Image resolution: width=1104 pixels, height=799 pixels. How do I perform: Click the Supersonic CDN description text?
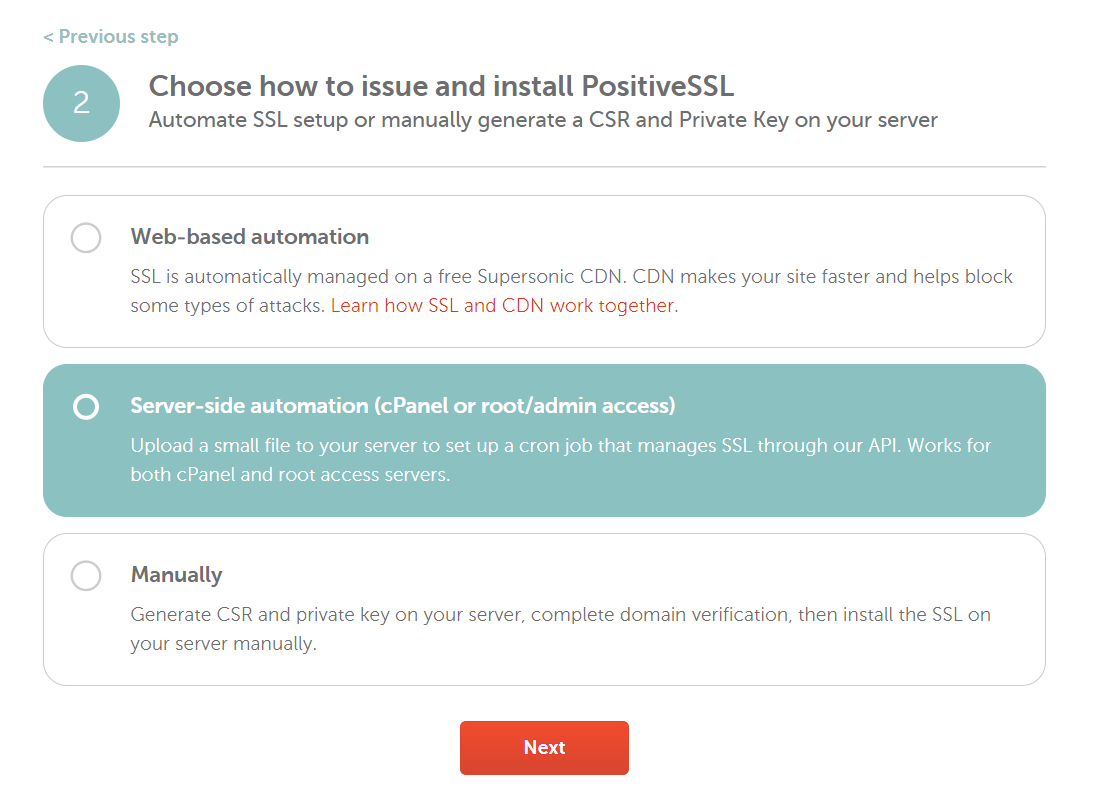[571, 276]
